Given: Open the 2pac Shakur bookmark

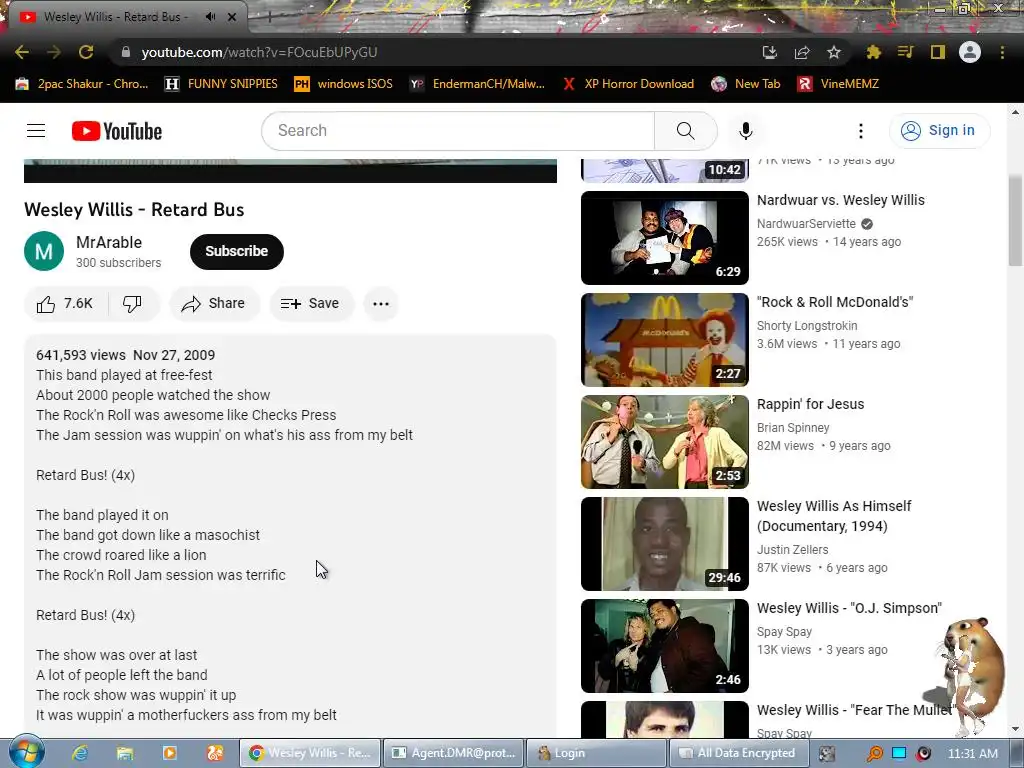Looking at the screenshot, I should pyautogui.click(x=82, y=84).
